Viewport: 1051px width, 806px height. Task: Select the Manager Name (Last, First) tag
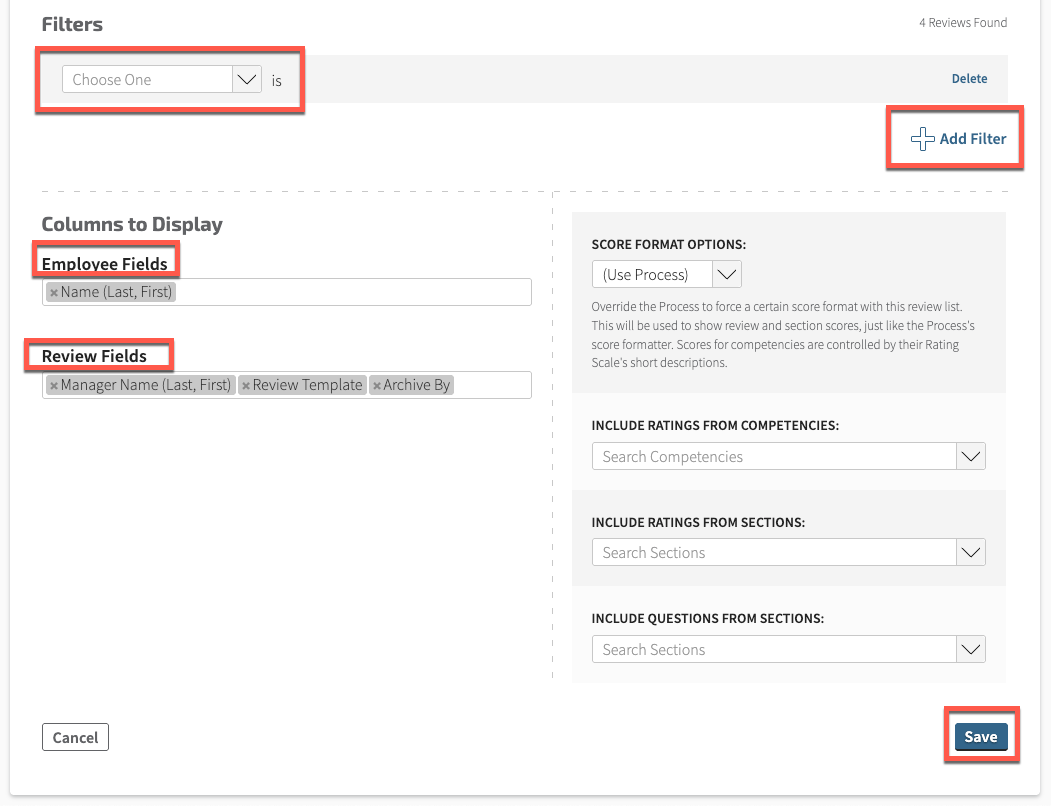point(141,385)
